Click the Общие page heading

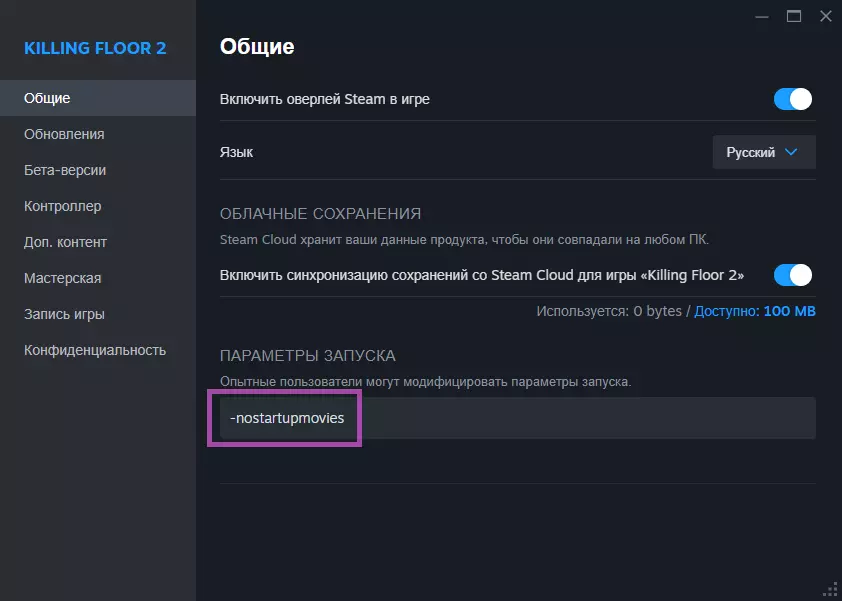(257, 46)
